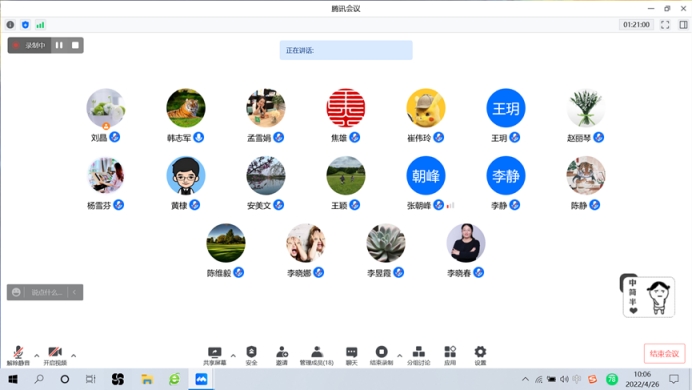The width and height of the screenshot is (693, 390).
Task: Expand video options arrow beside camera
Action: 73,355
